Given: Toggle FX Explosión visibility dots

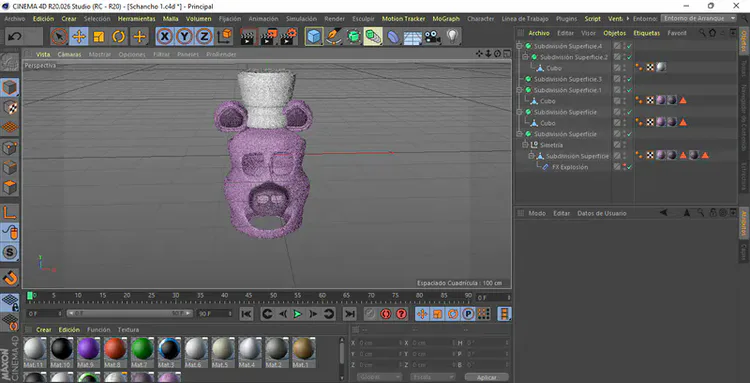Looking at the screenshot, I should 624,167.
